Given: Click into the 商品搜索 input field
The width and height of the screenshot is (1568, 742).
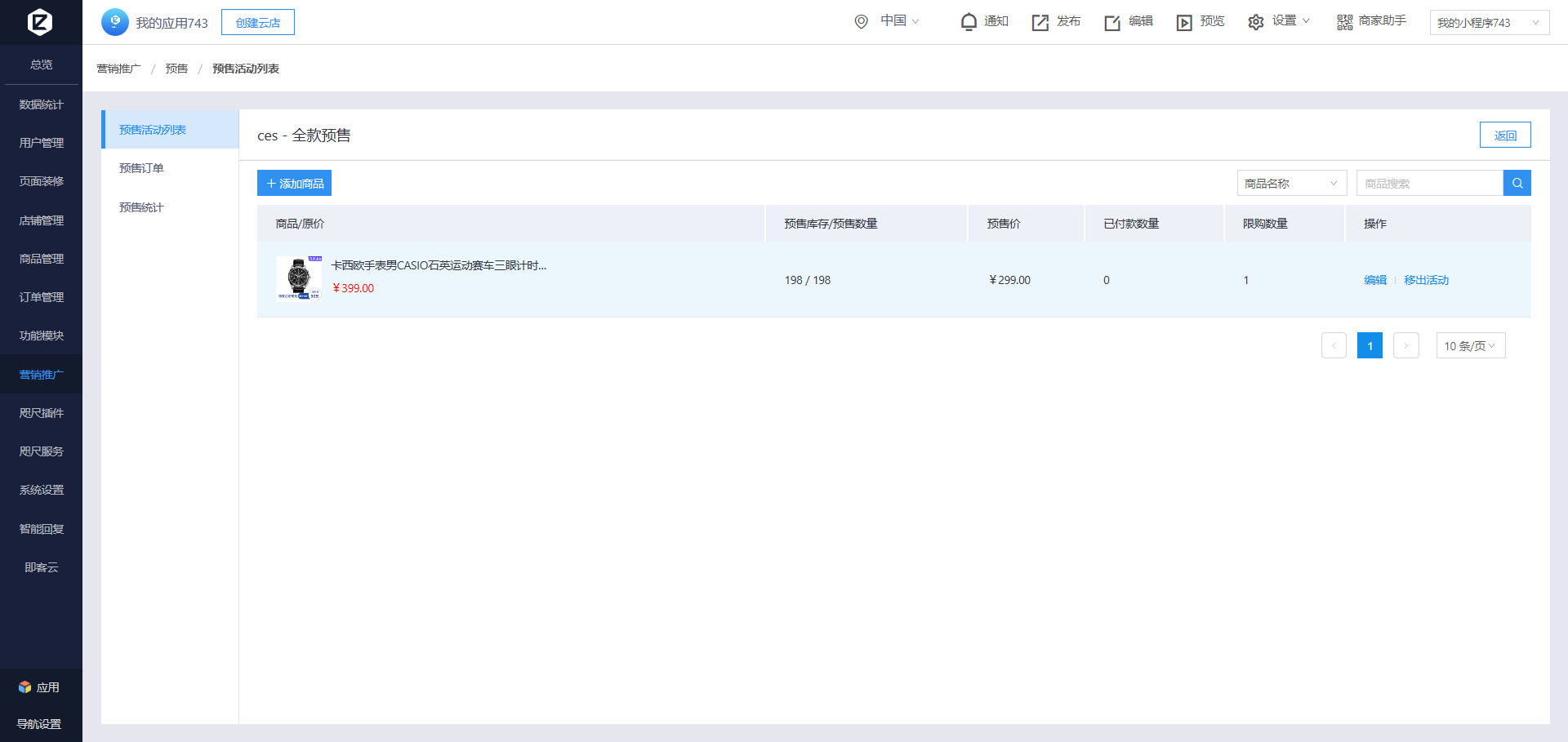Looking at the screenshot, I should tap(1430, 183).
